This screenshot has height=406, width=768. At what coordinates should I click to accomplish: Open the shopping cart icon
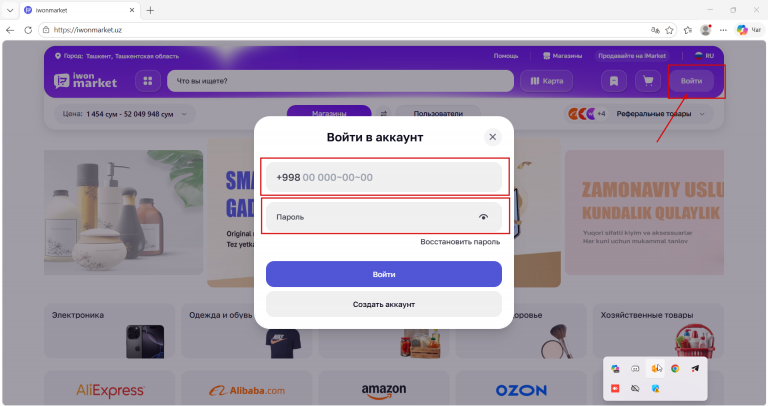[648, 81]
